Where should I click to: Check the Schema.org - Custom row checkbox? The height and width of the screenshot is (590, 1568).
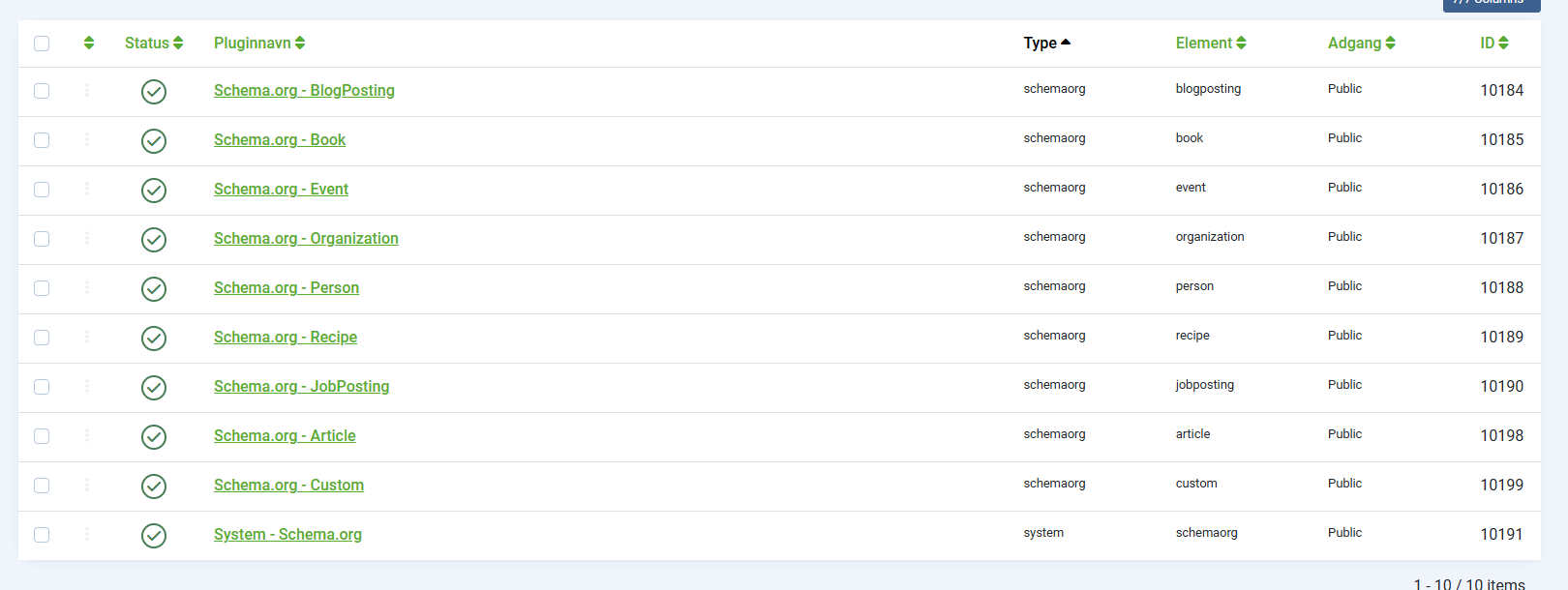pos(42,486)
